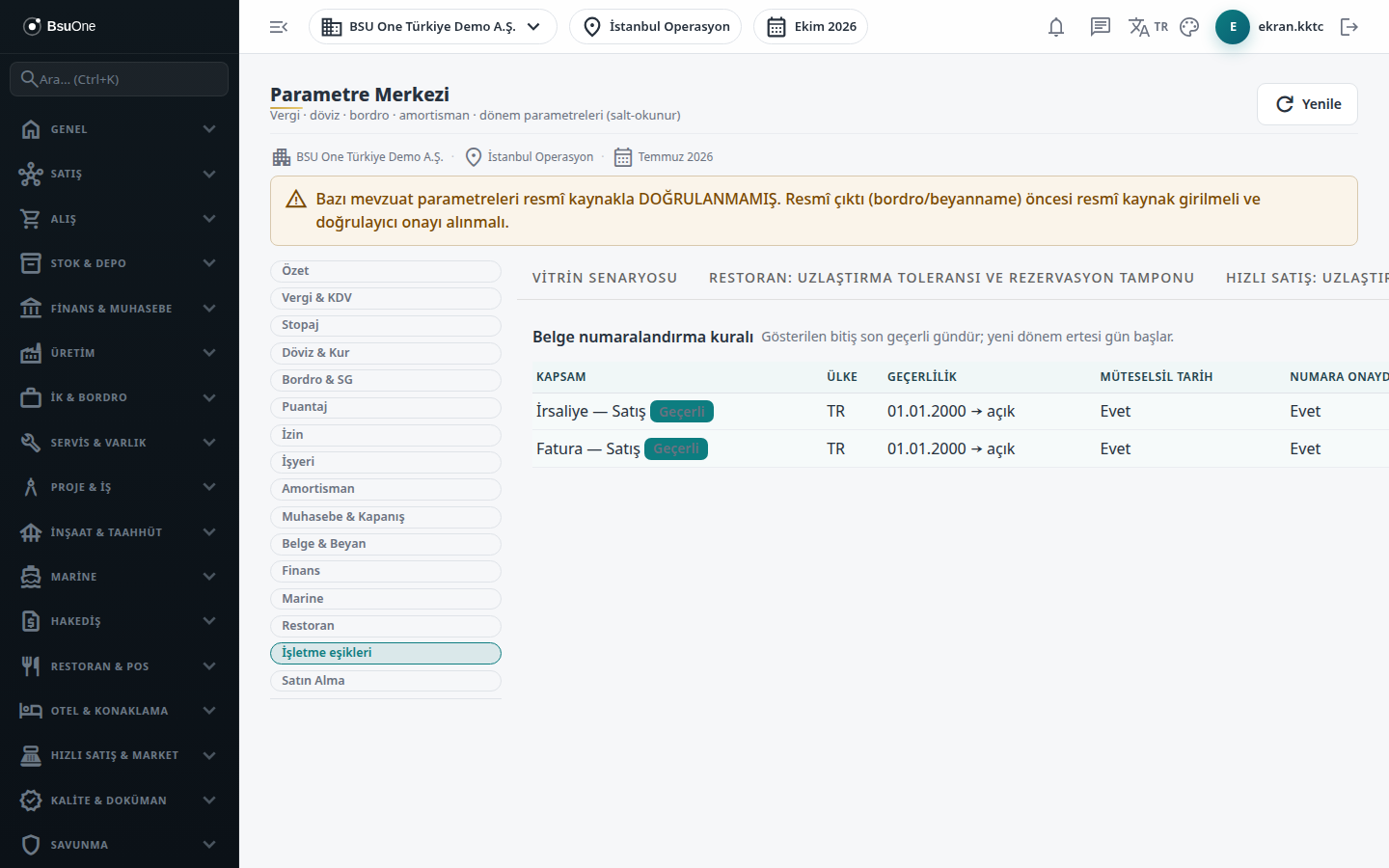Open Ekim 2026 period selector
Screen dimensions: 1389x868
810,27
